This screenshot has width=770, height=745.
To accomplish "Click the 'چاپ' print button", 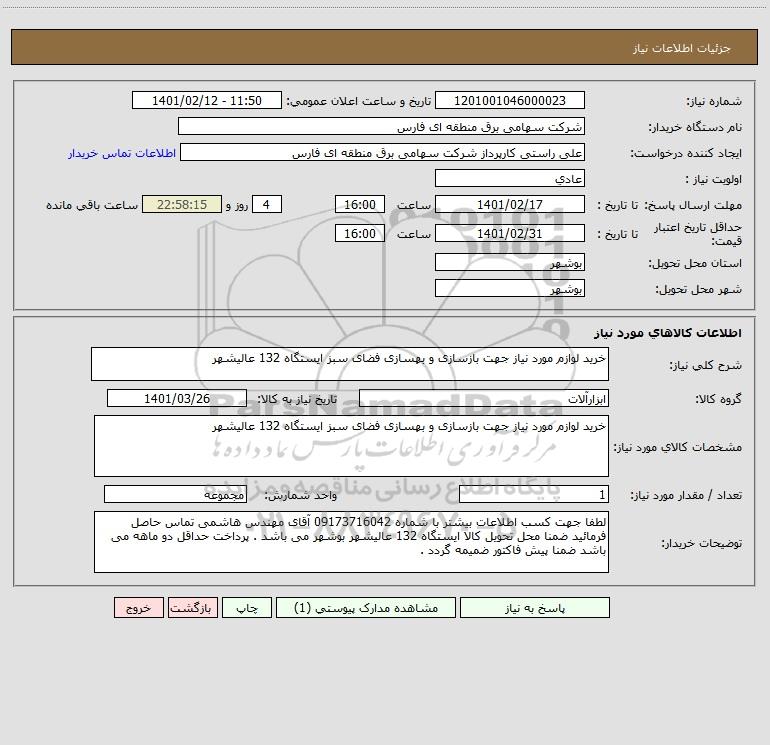I will pos(247,608).
